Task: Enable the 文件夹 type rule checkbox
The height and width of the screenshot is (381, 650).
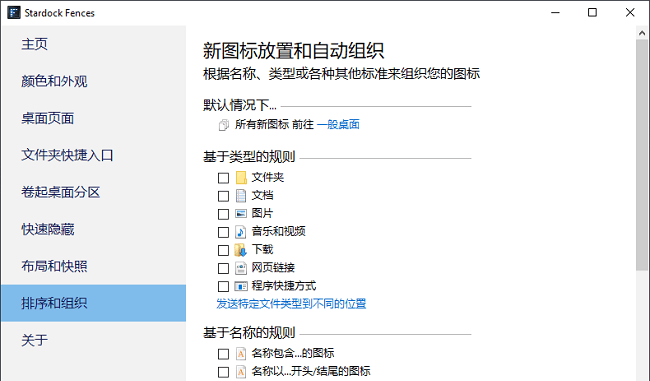Action: (x=223, y=178)
